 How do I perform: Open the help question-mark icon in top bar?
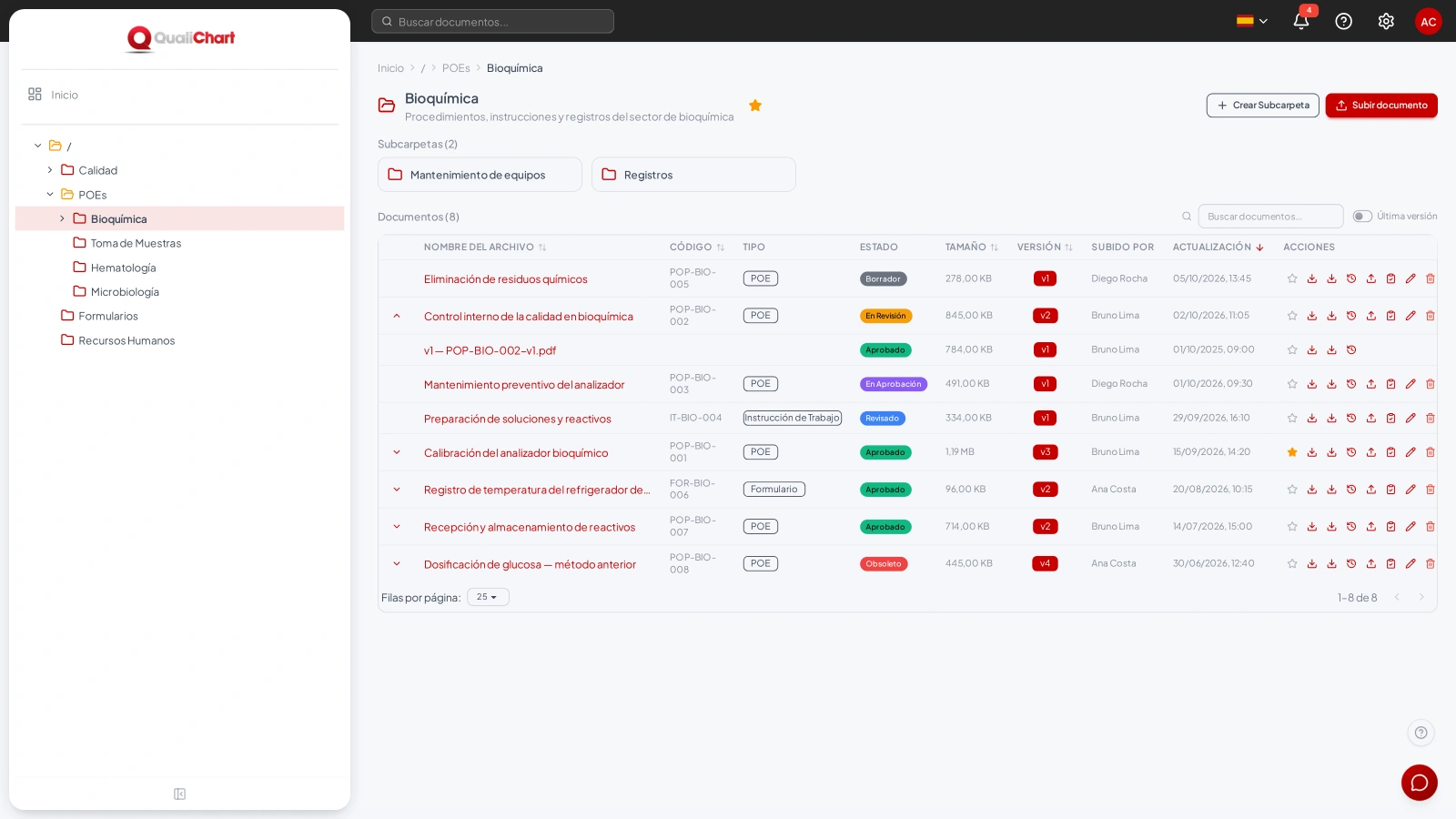pos(1343,21)
